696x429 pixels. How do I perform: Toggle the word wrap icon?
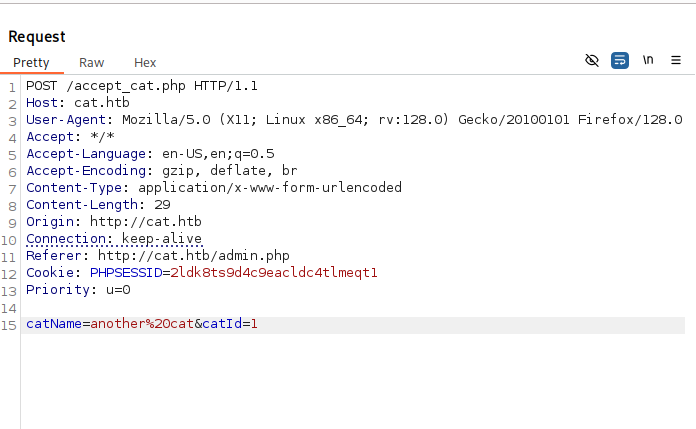click(x=620, y=60)
